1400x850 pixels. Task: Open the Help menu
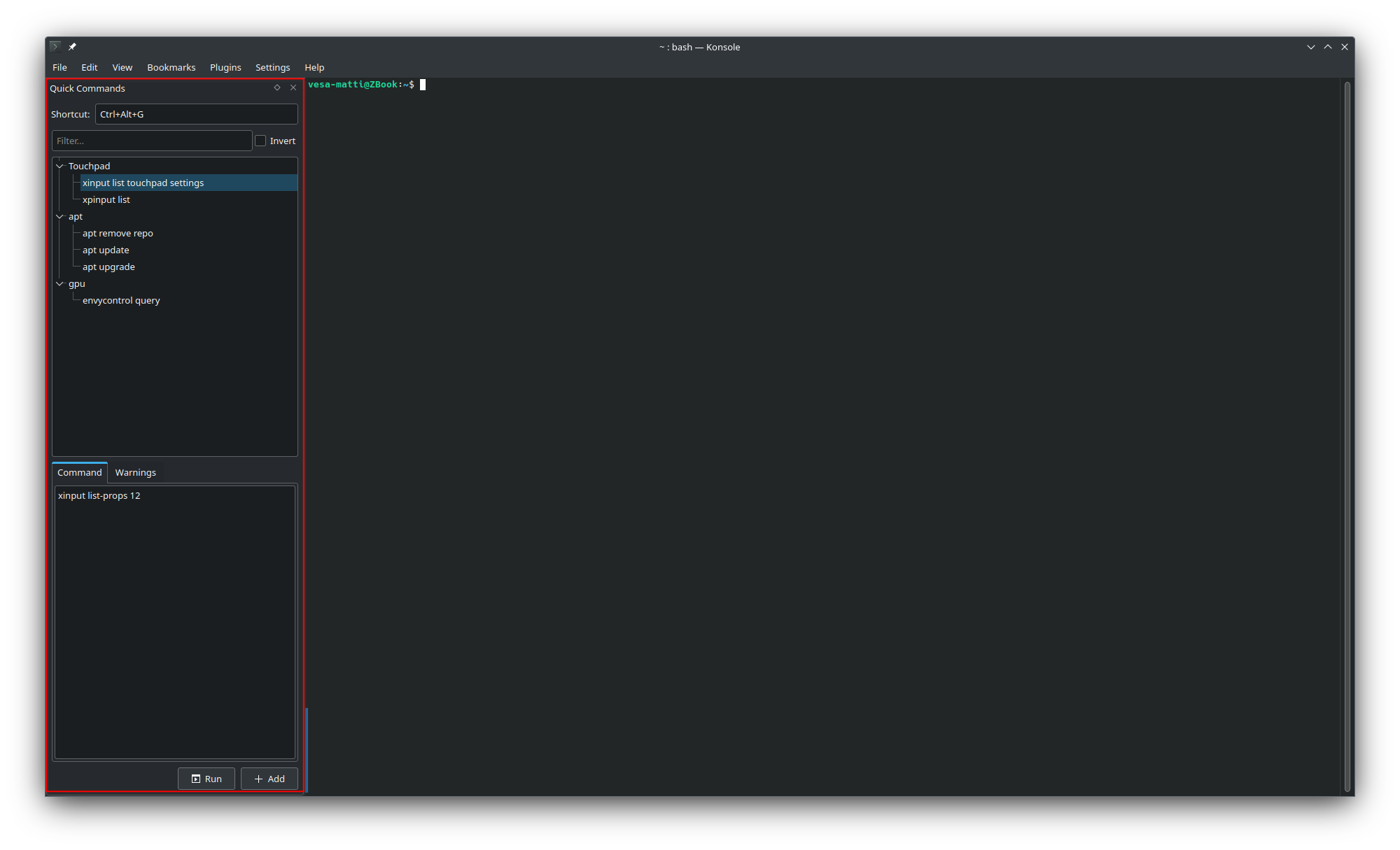pyautogui.click(x=314, y=67)
